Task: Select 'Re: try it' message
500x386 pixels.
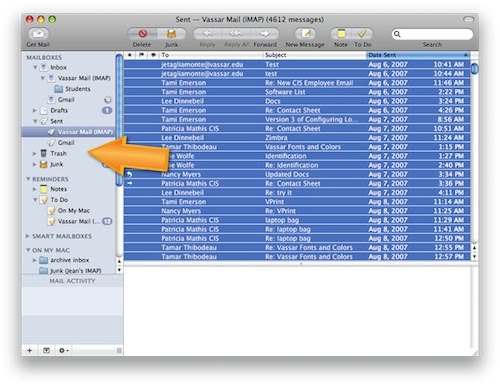Action: coord(297,193)
